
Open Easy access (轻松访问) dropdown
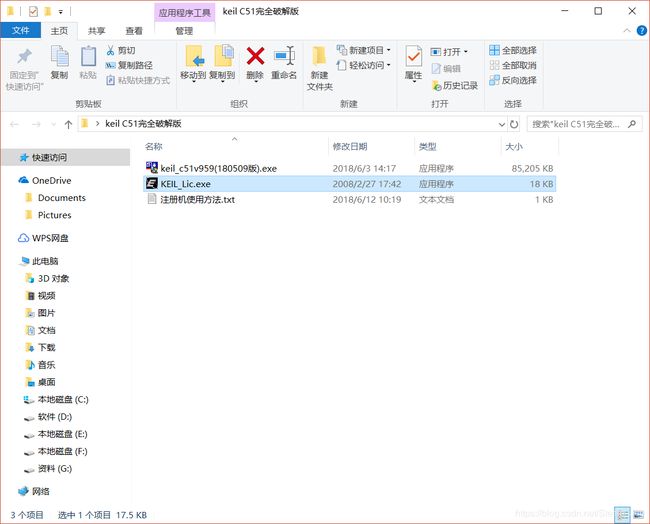point(364,65)
